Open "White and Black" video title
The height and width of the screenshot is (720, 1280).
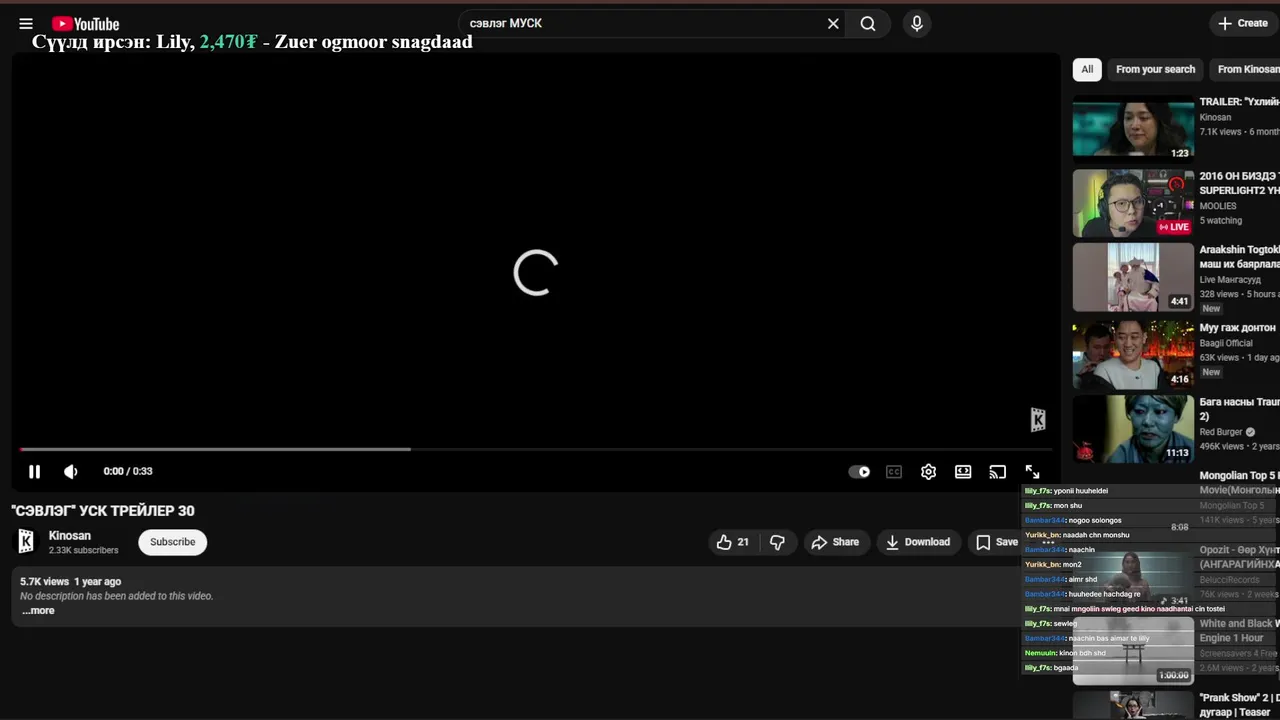(1239, 631)
